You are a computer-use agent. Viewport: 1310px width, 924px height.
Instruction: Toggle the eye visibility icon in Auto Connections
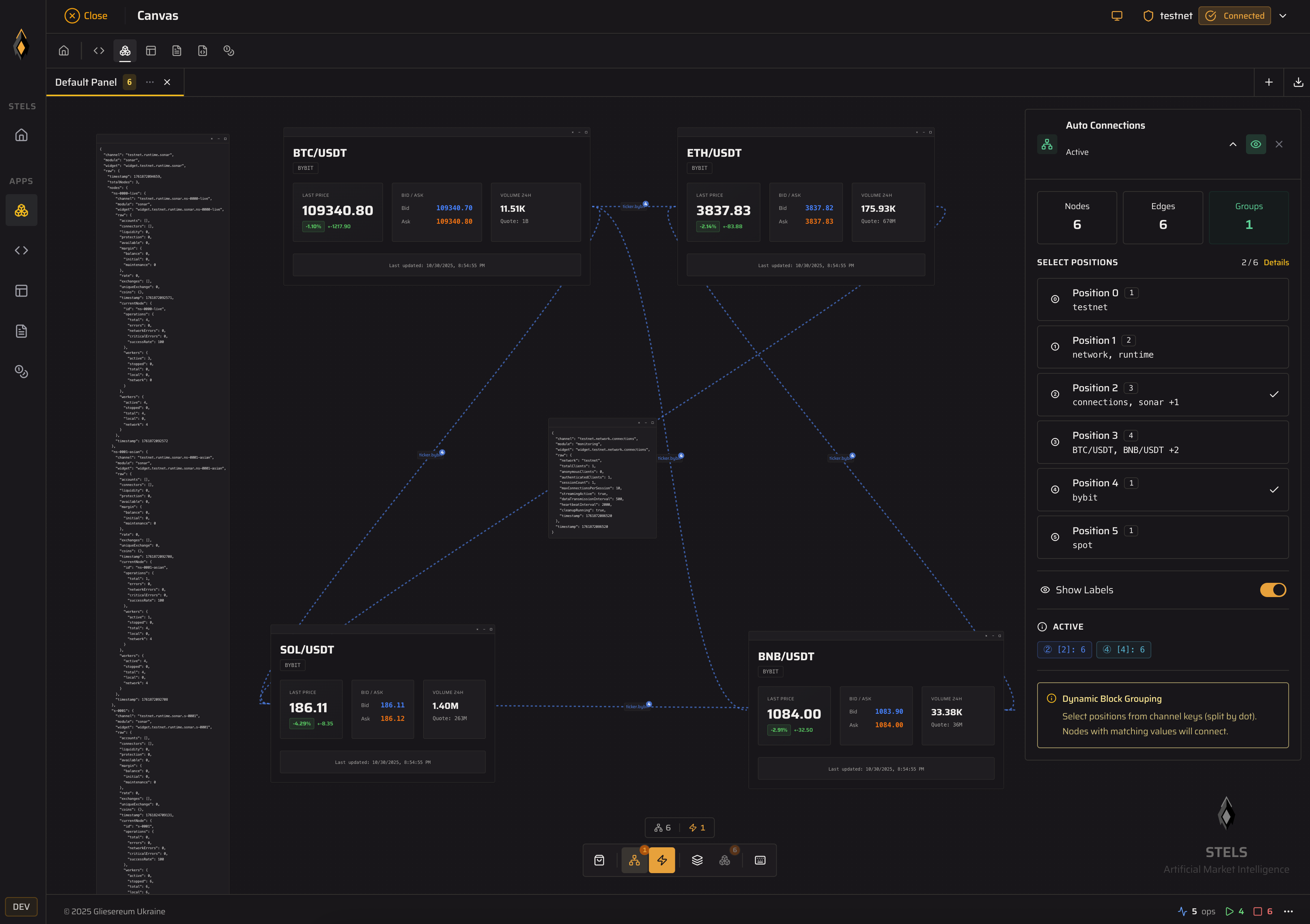pyautogui.click(x=1256, y=144)
